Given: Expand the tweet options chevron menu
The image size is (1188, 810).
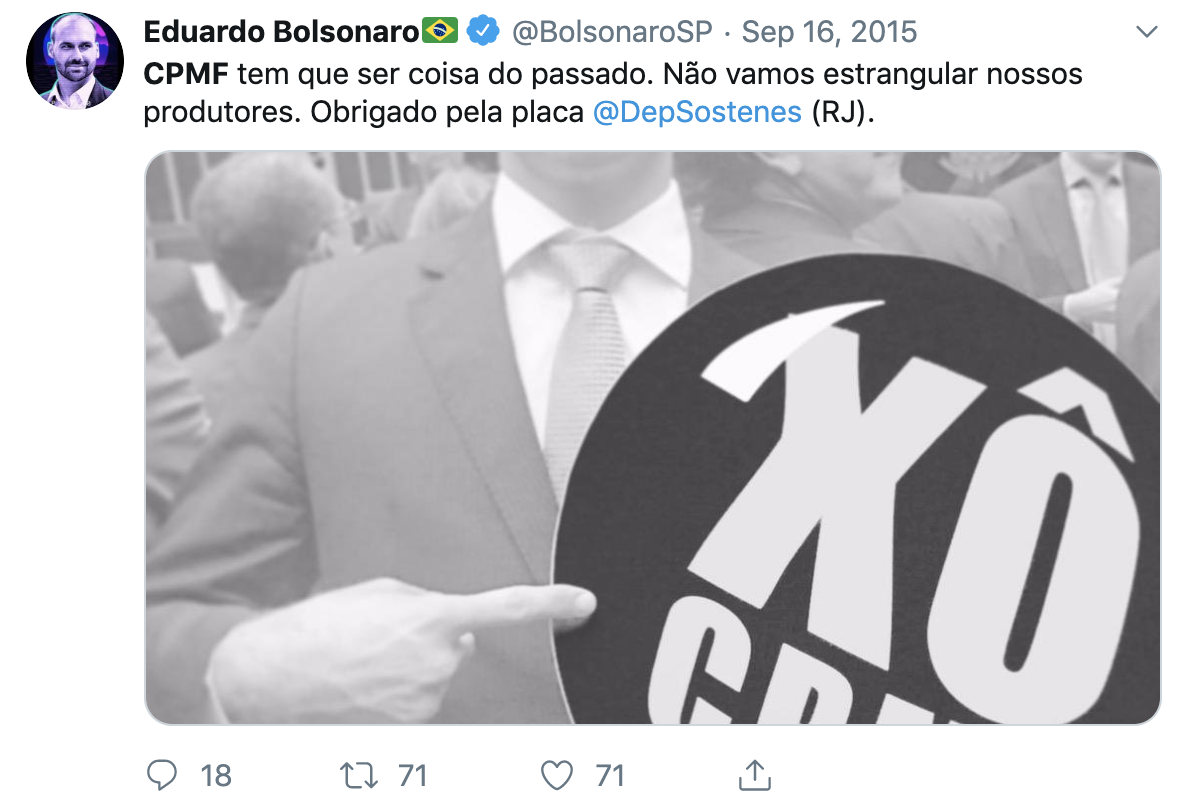Looking at the screenshot, I should [1147, 32].
